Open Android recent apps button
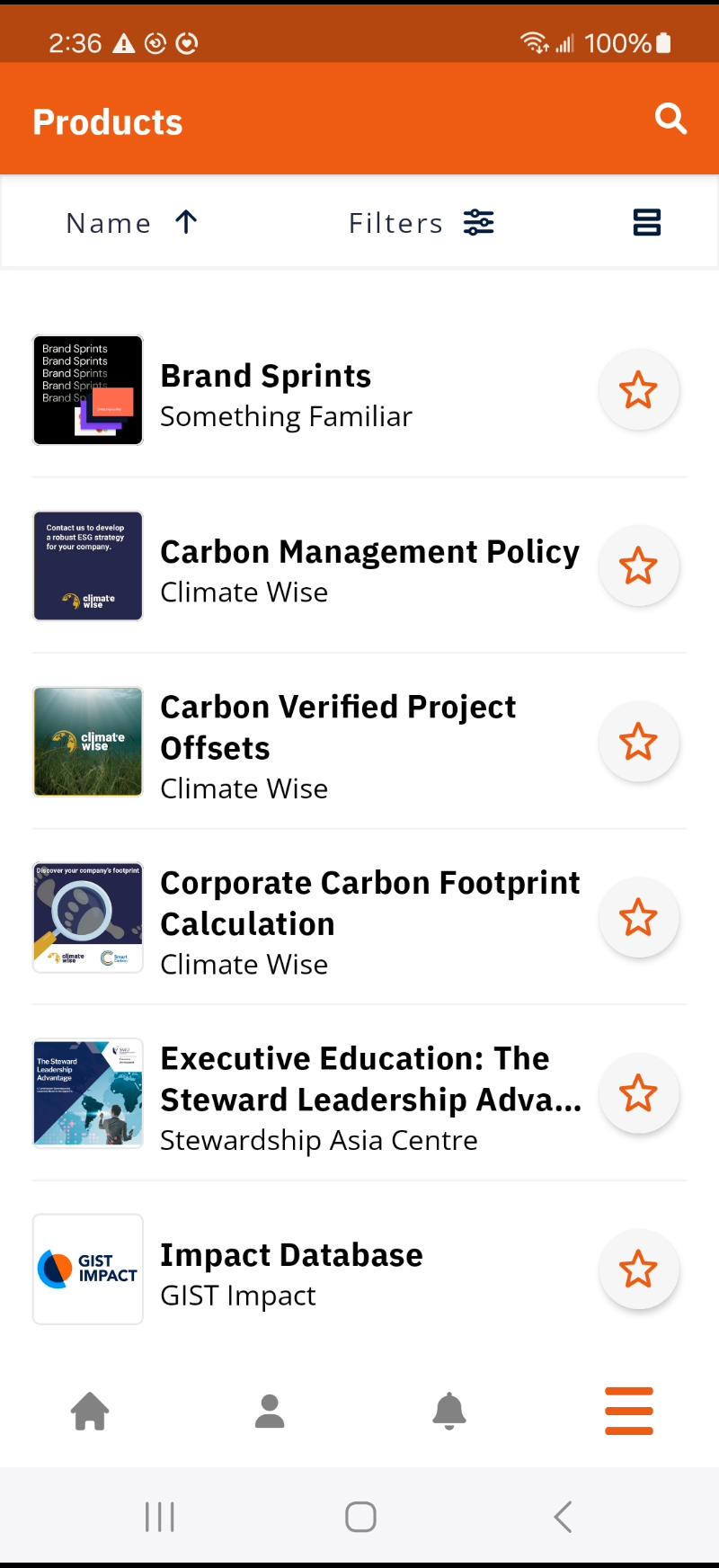This screenshot has height=1568, width=719. (x=160, y=1517)
